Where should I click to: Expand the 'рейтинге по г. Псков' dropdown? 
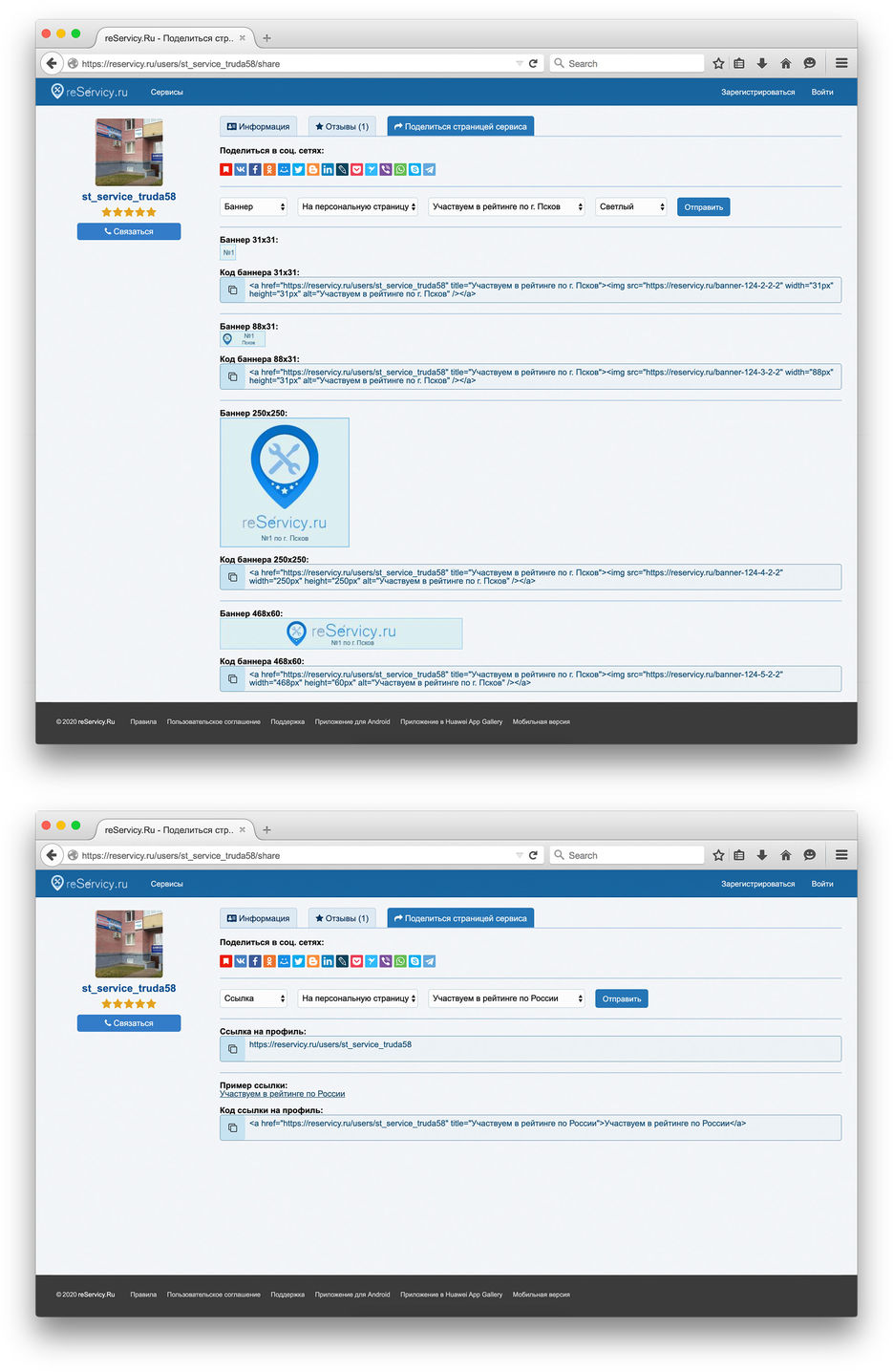coord(506,207)
